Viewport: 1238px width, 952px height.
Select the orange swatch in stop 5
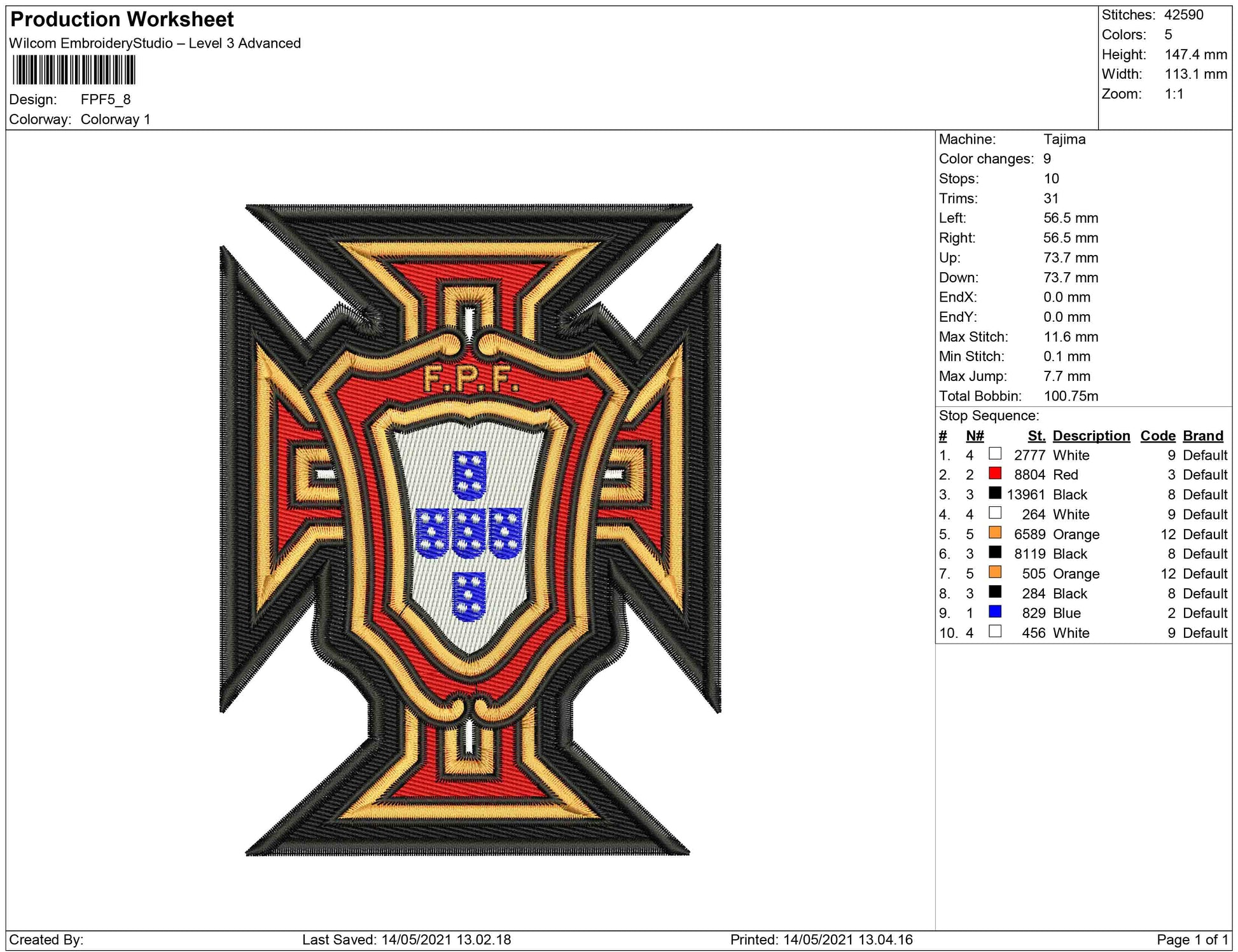pos(995,532)
